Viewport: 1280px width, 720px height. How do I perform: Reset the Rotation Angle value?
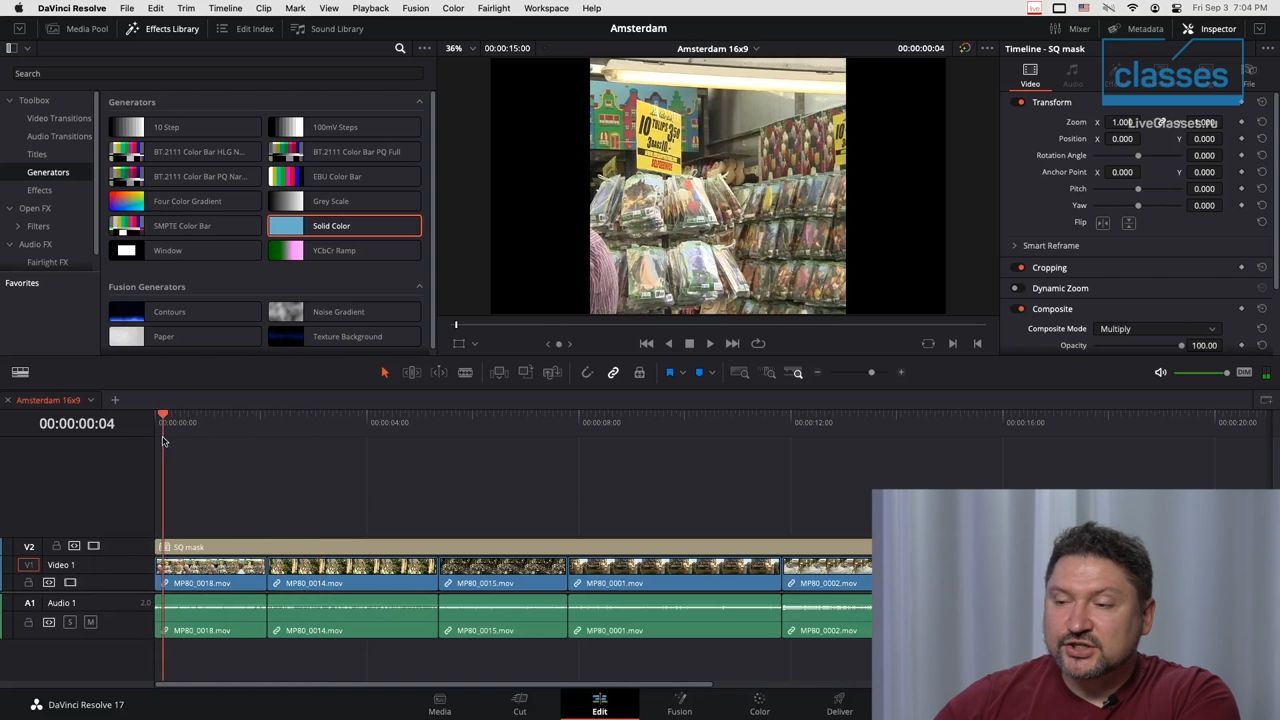click(x=1262, y=155)
